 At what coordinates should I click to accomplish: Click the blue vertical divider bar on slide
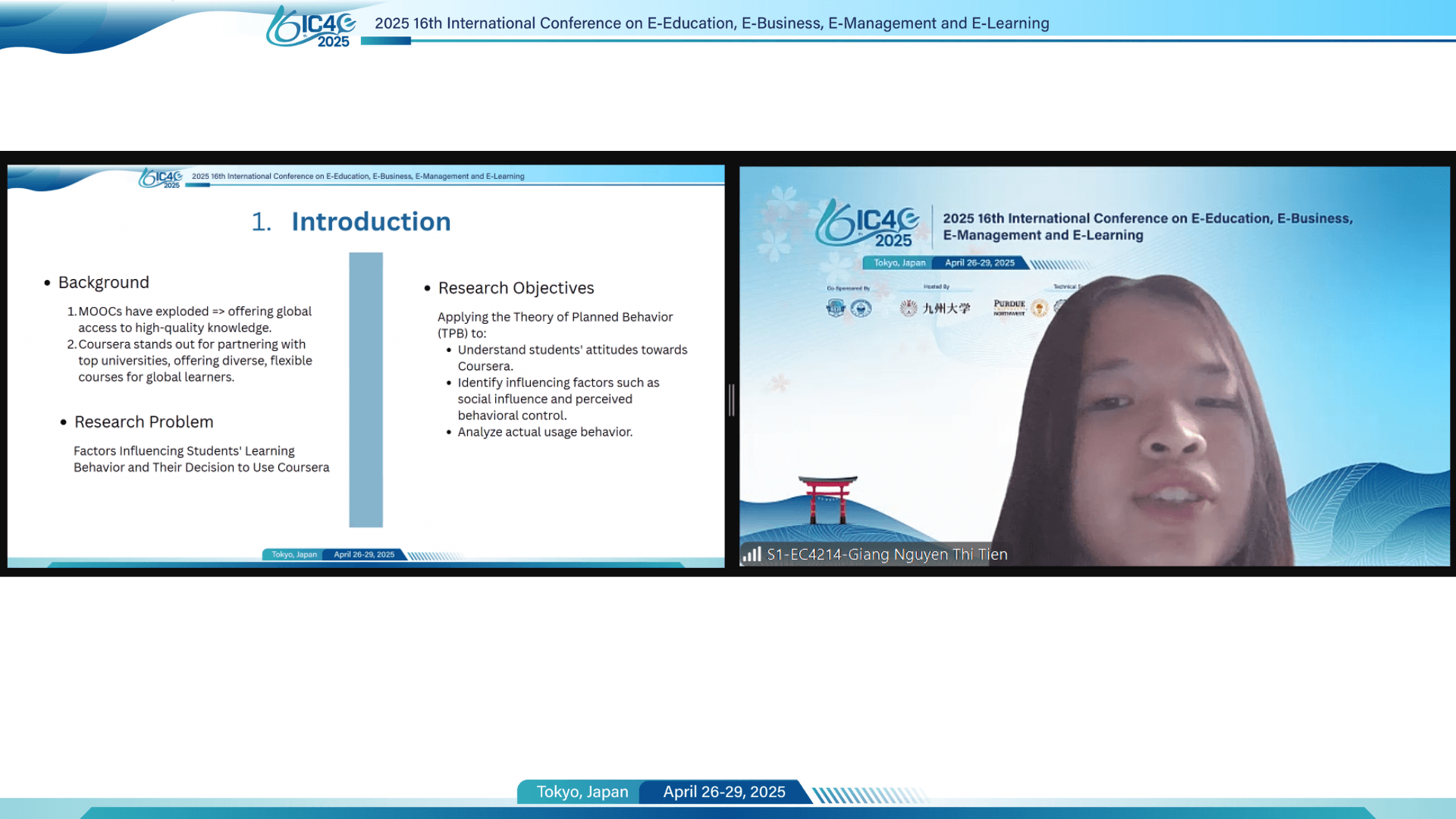366,390
